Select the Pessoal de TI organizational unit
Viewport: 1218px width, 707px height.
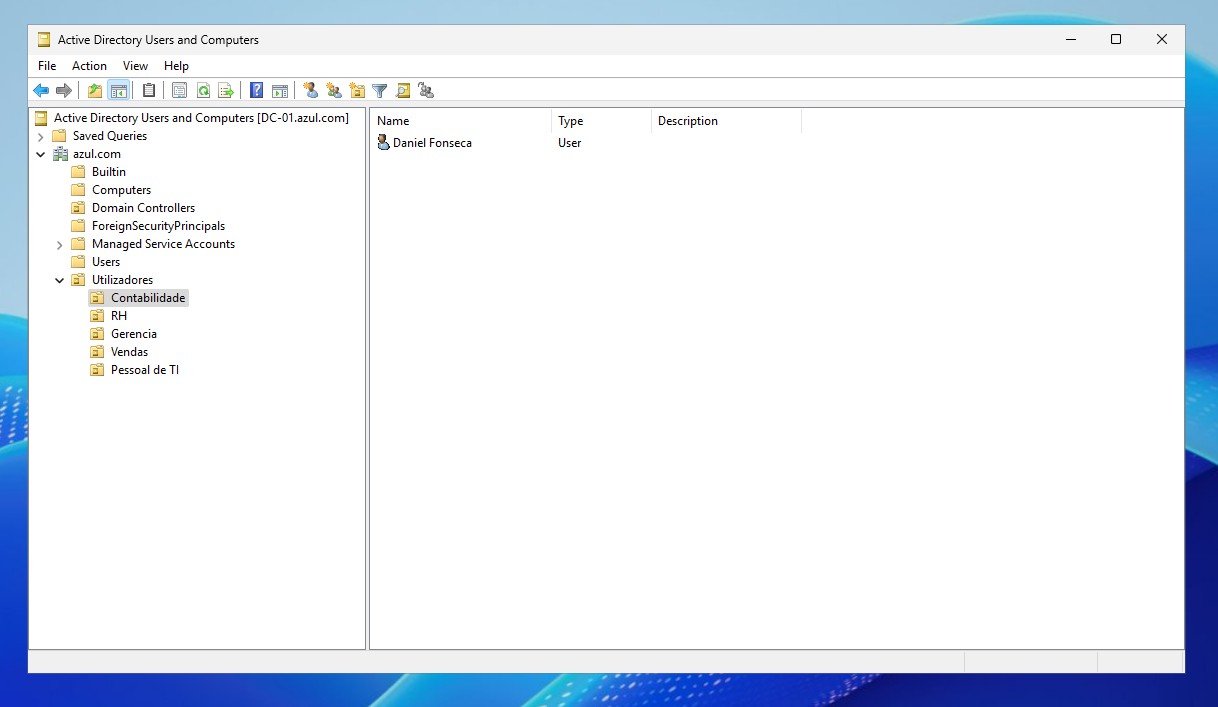[x=144, y=370]
